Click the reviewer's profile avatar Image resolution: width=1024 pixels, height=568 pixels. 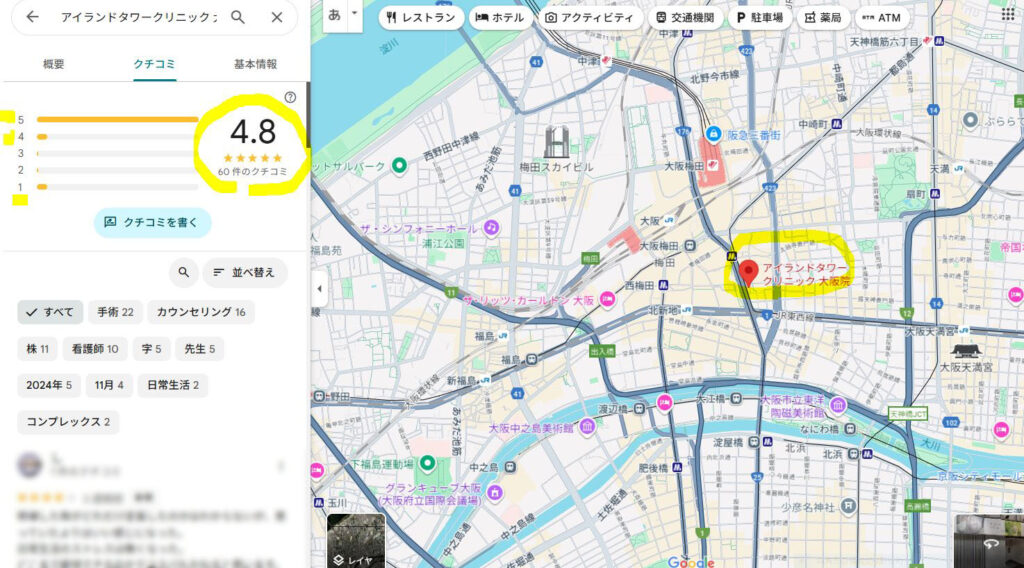pos(29,466)
